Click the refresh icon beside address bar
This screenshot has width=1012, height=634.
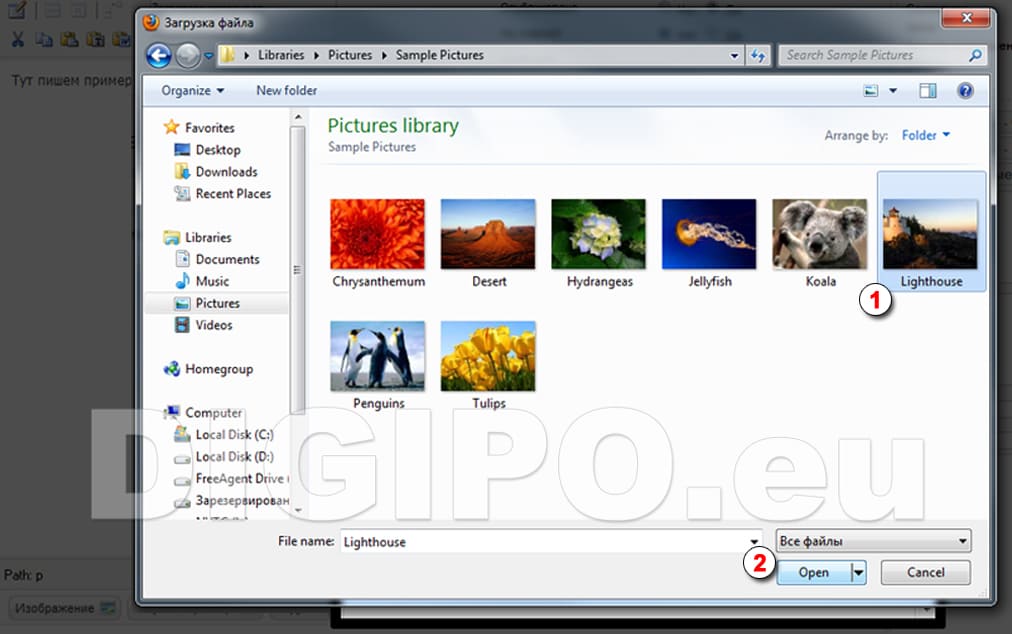(x=759, y=56)
